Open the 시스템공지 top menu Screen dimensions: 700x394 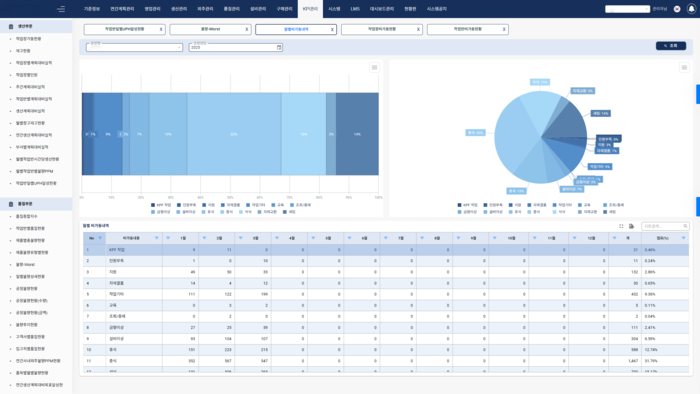437,9
